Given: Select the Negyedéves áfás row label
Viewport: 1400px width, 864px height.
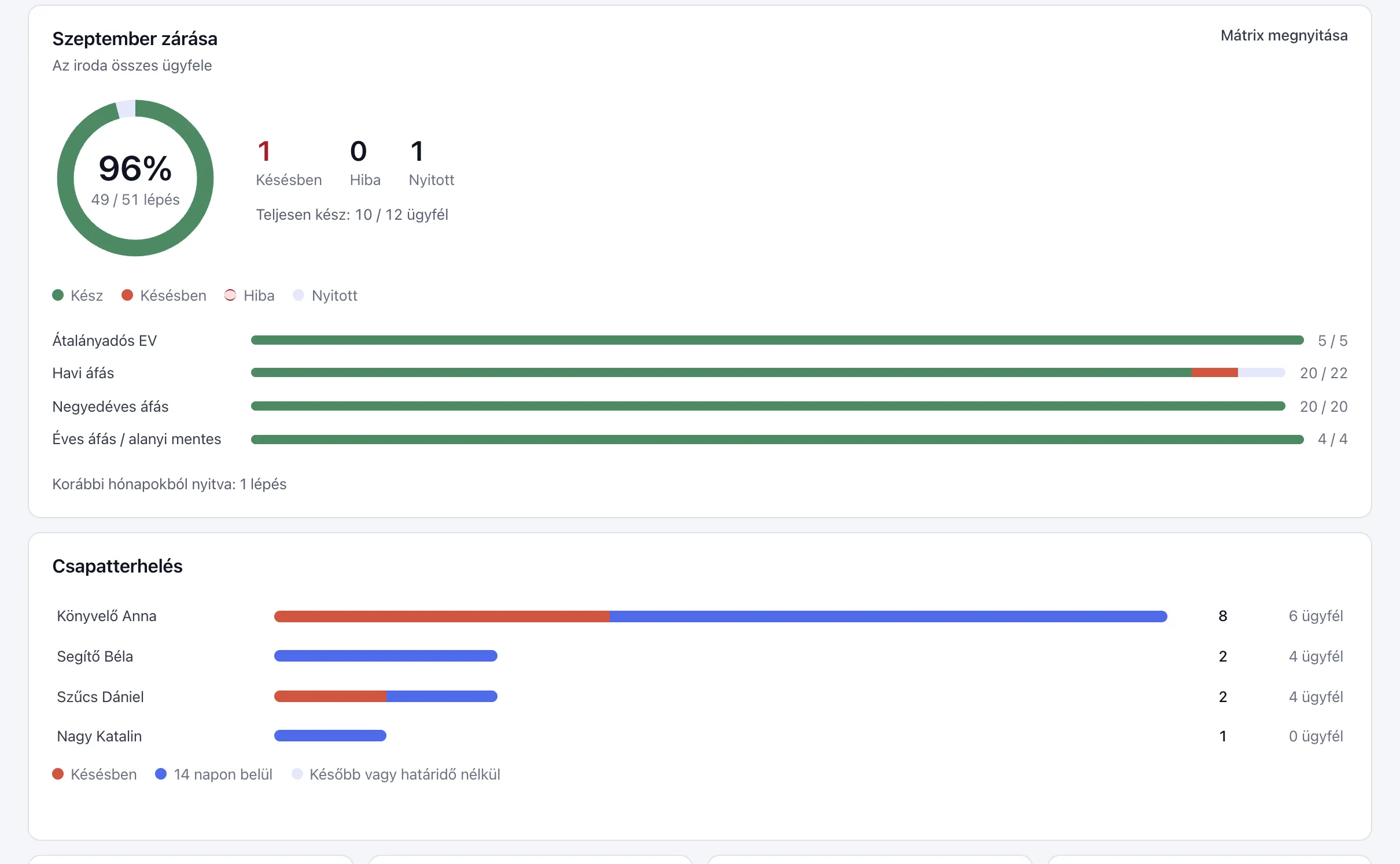Looking at the screenshot, I should tap(110, 407).
